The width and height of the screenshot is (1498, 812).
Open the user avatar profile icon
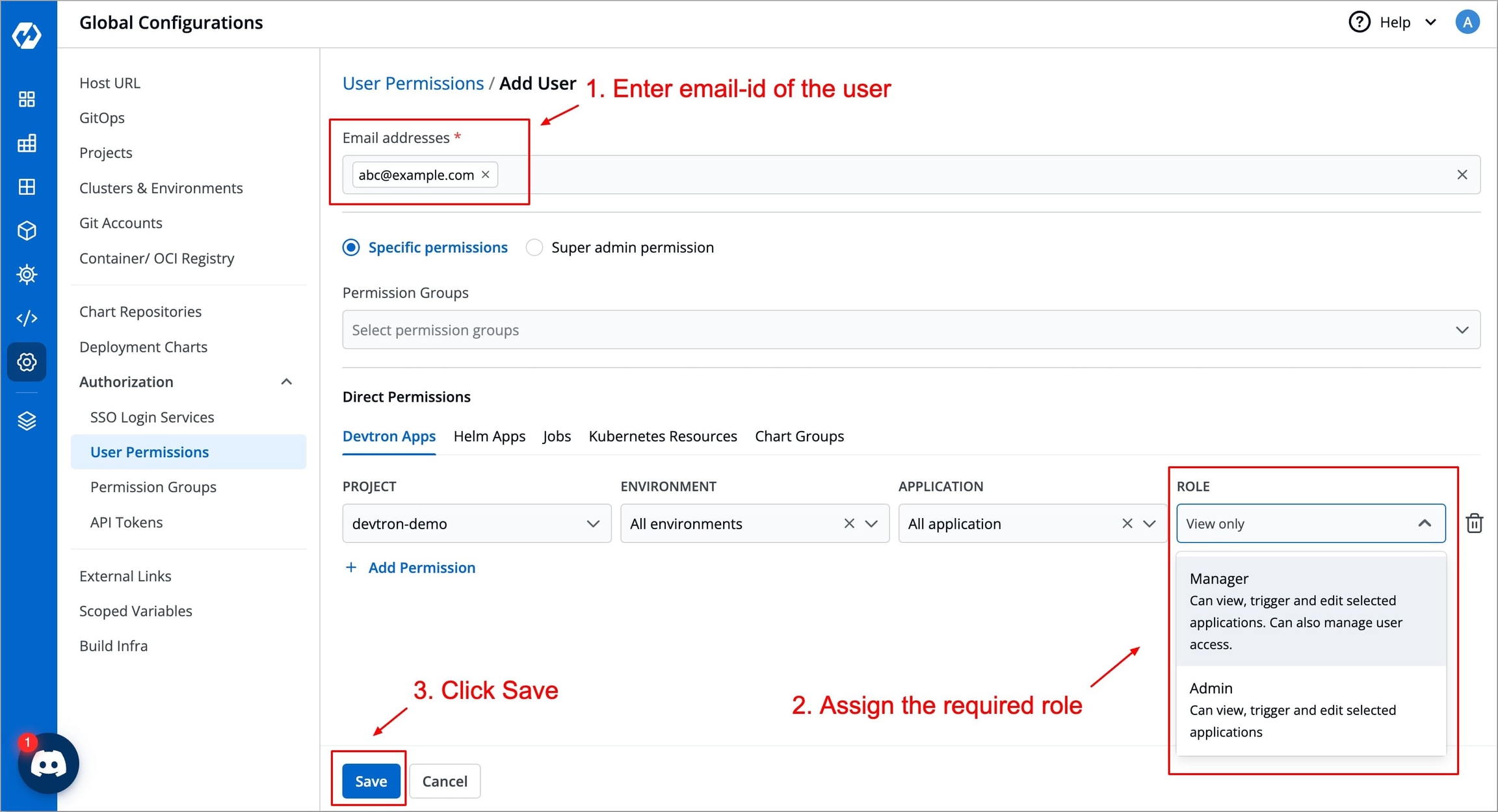pyautogui.click(x=1467, y=22)
